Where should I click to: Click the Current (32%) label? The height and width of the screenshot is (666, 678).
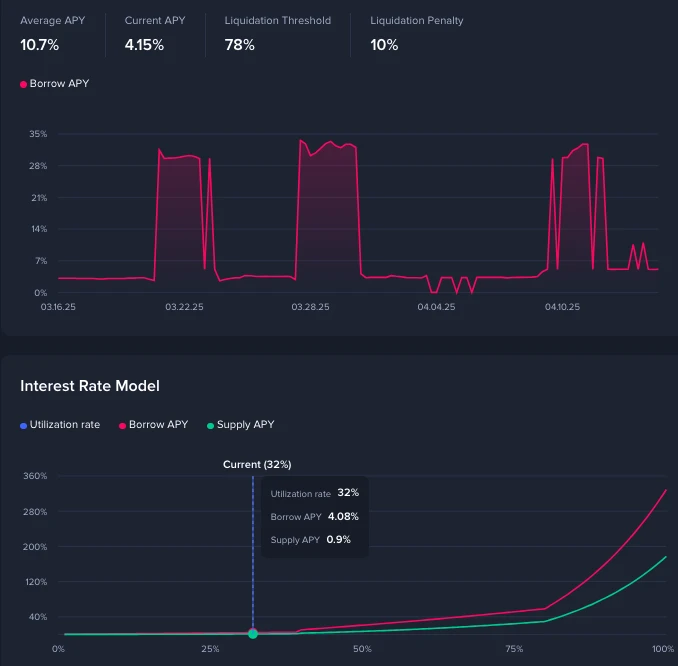coord(257,464)
